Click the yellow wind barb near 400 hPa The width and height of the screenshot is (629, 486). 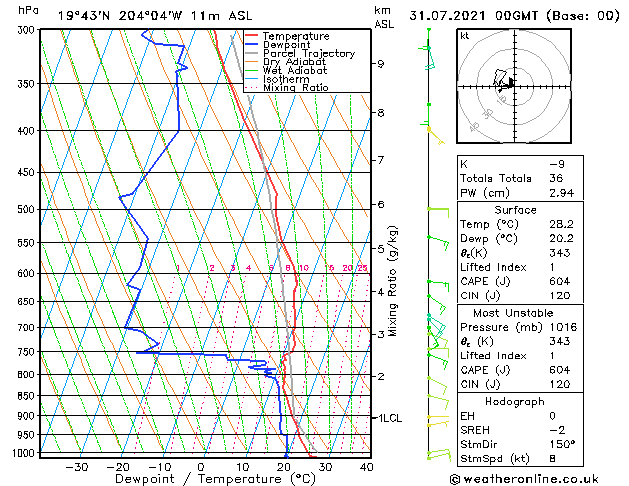[x=435, y=136]
